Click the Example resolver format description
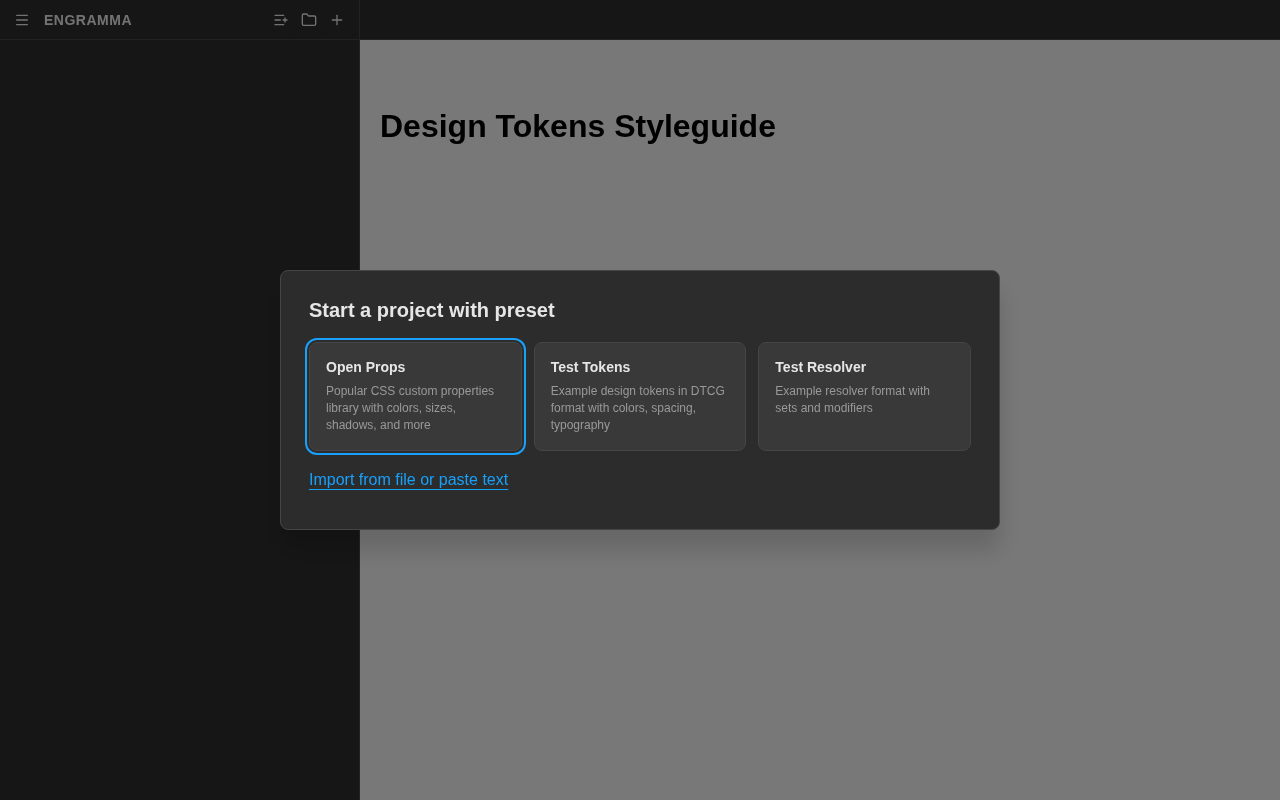Screen dimensions: 1280x800 point(852,400)
